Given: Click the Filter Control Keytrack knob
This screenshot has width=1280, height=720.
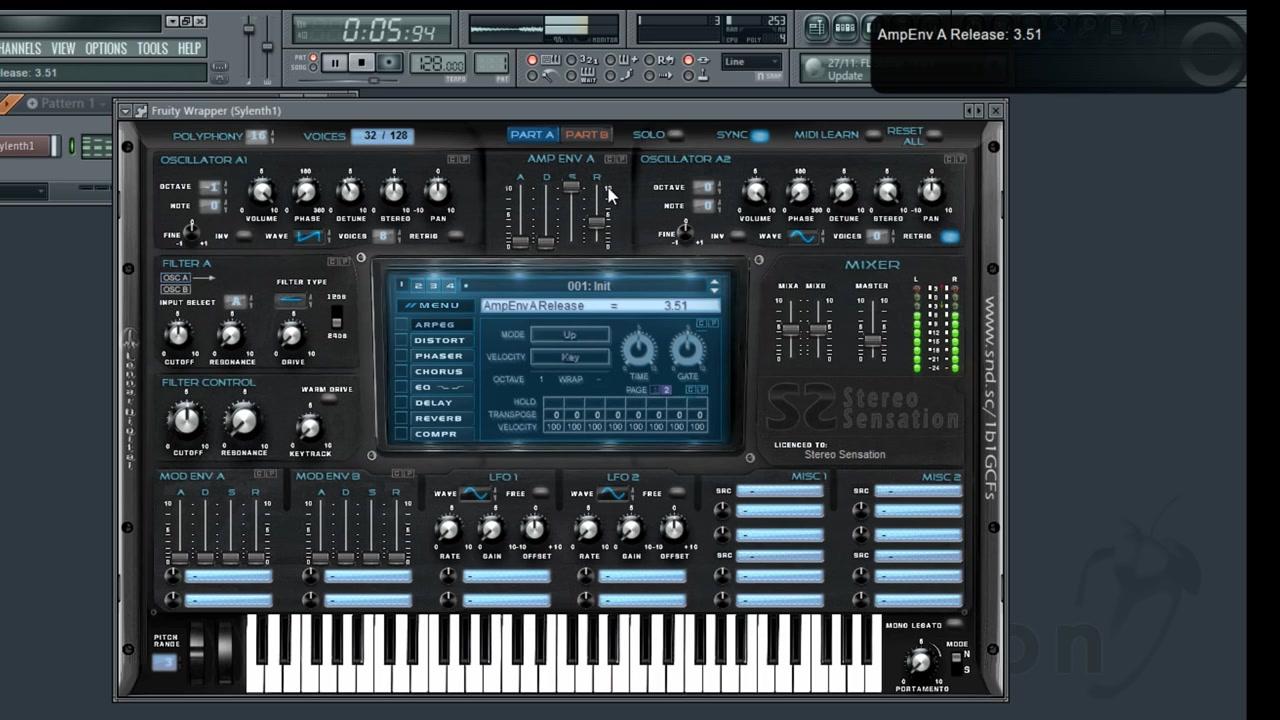Looking at the screenshot, I should [x=309, y=428].
